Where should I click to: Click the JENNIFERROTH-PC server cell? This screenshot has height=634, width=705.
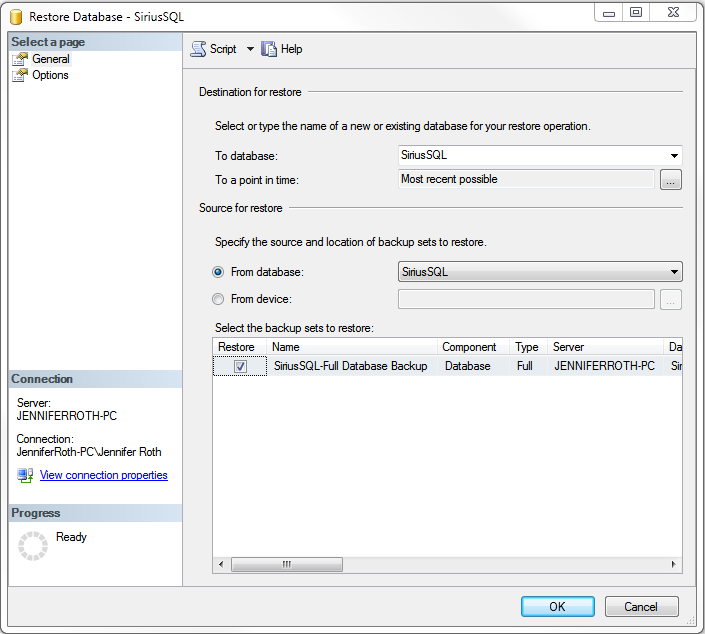(x=604, y=366)
